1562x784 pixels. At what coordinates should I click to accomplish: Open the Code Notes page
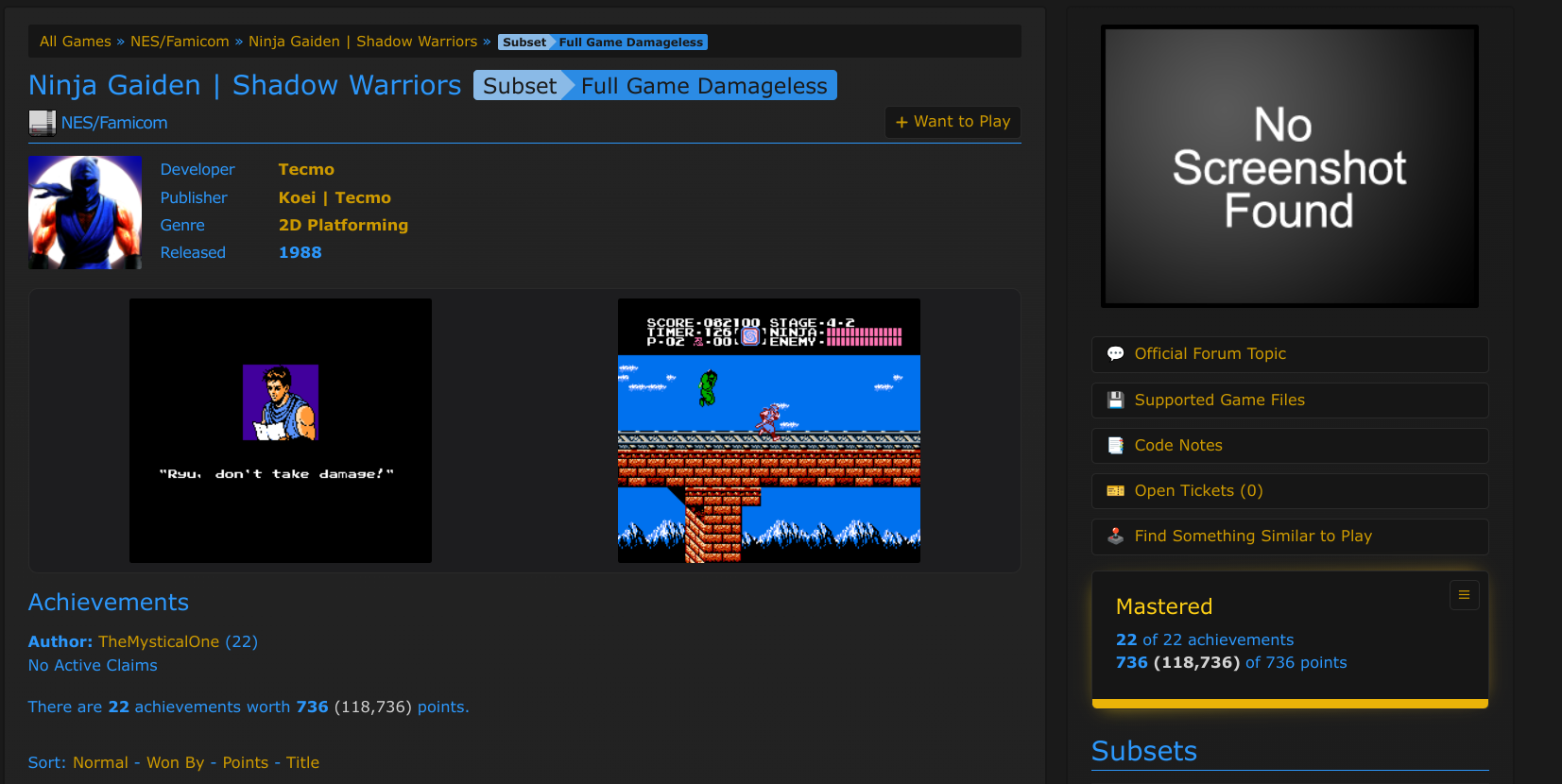click(x=1290, y=445)
